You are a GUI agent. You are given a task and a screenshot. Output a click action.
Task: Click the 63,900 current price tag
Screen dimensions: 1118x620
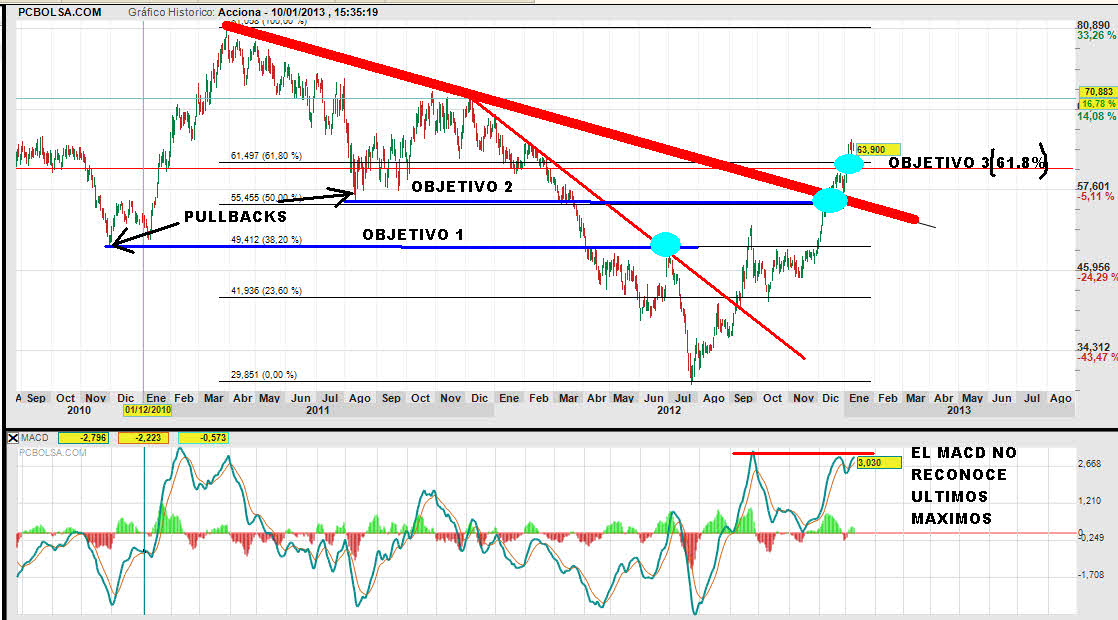(x=877, y=148)
